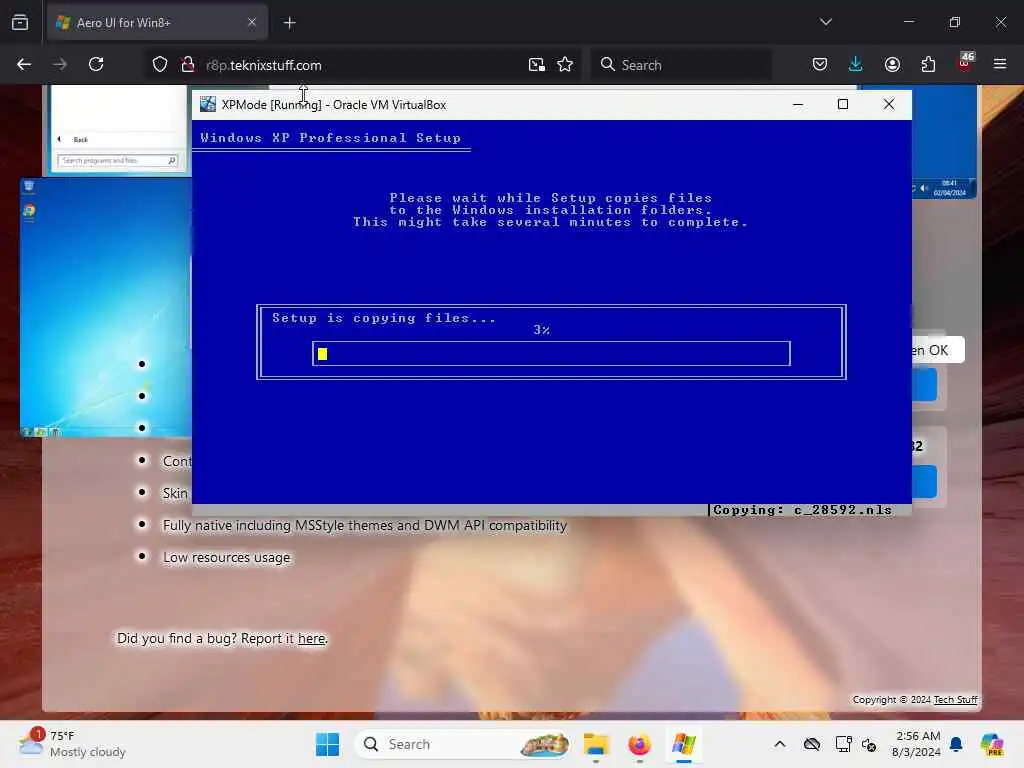Click 'Fully native including MSStyle themes' text
The height and width of the screenshot is (768, 1024).
pyautogui.click(x=364, y=525)
